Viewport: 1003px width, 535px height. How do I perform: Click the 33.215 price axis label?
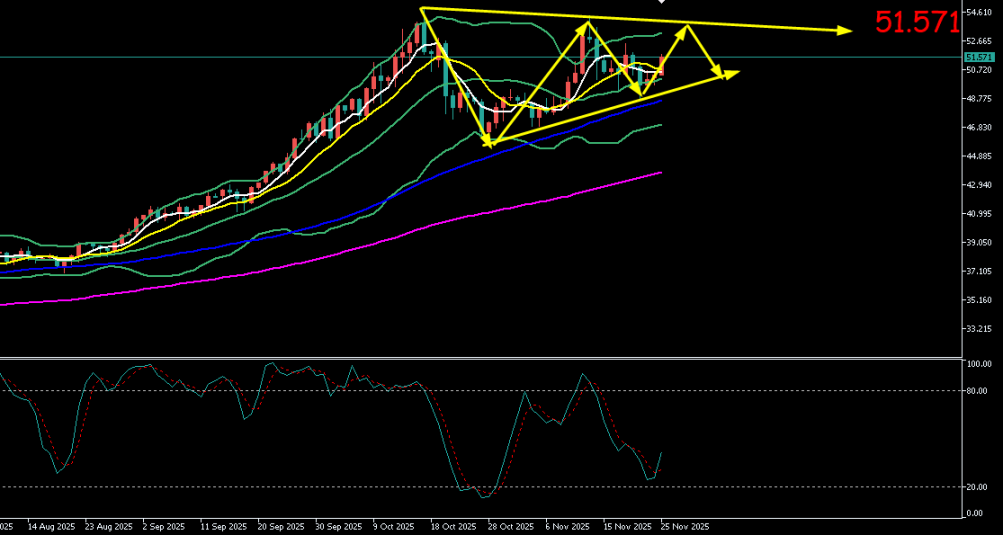pos(977,329)
